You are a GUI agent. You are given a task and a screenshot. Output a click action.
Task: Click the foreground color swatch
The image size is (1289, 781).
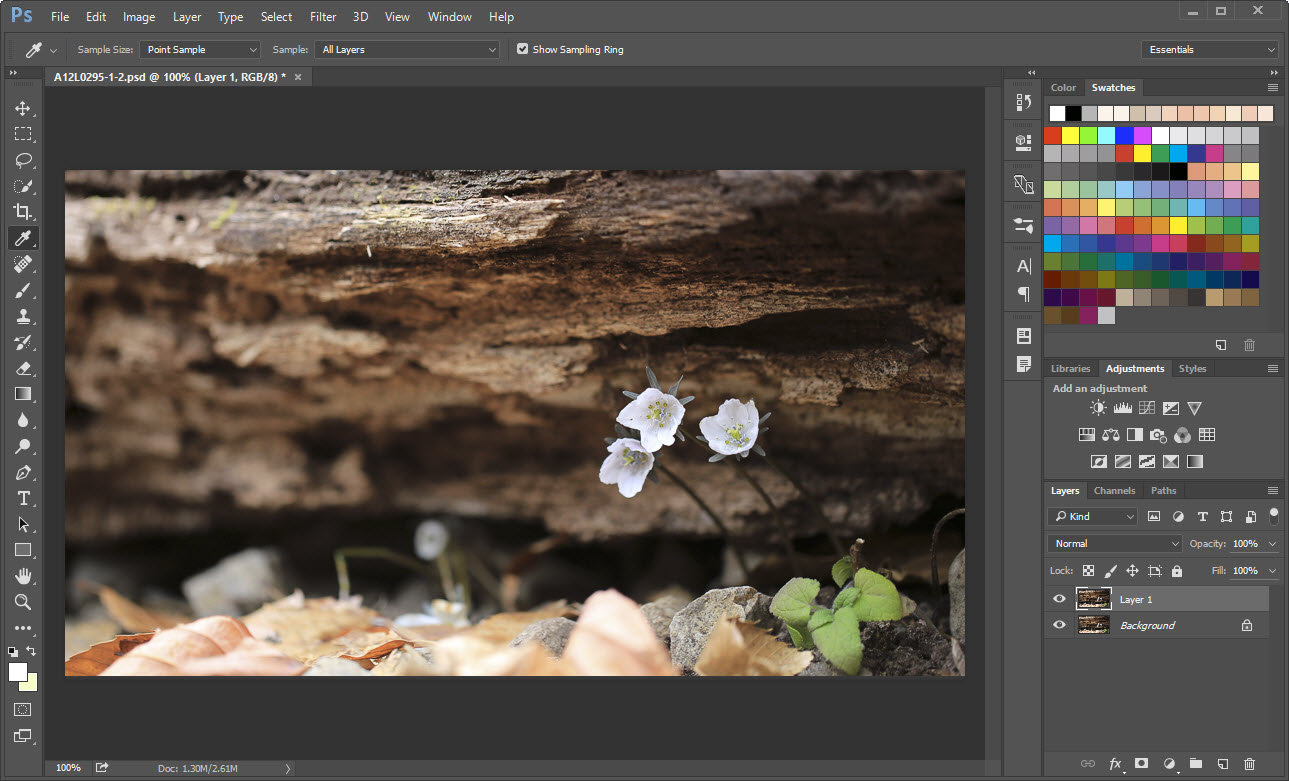tap(17, 671)
